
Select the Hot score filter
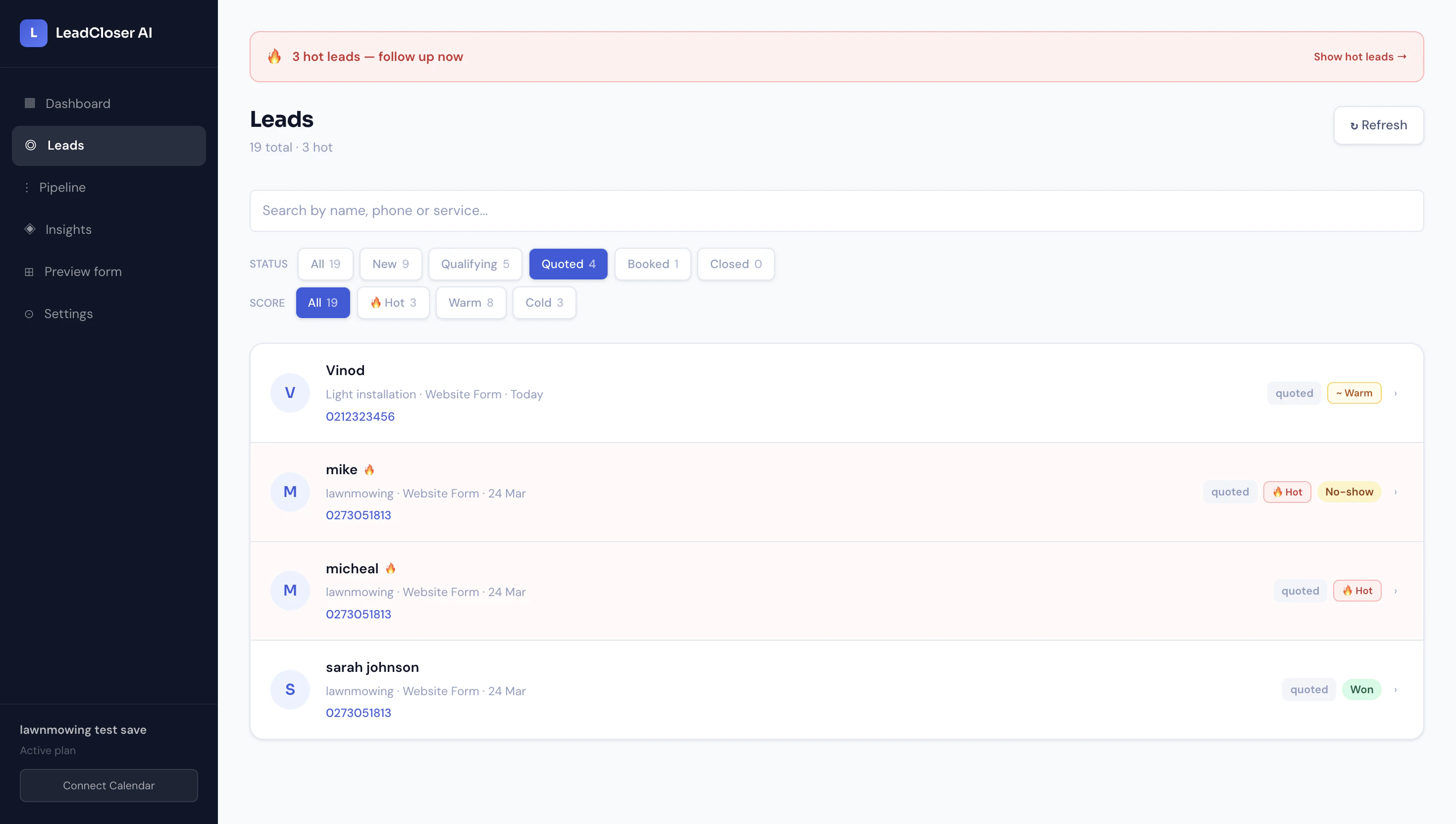coord(393,303)
